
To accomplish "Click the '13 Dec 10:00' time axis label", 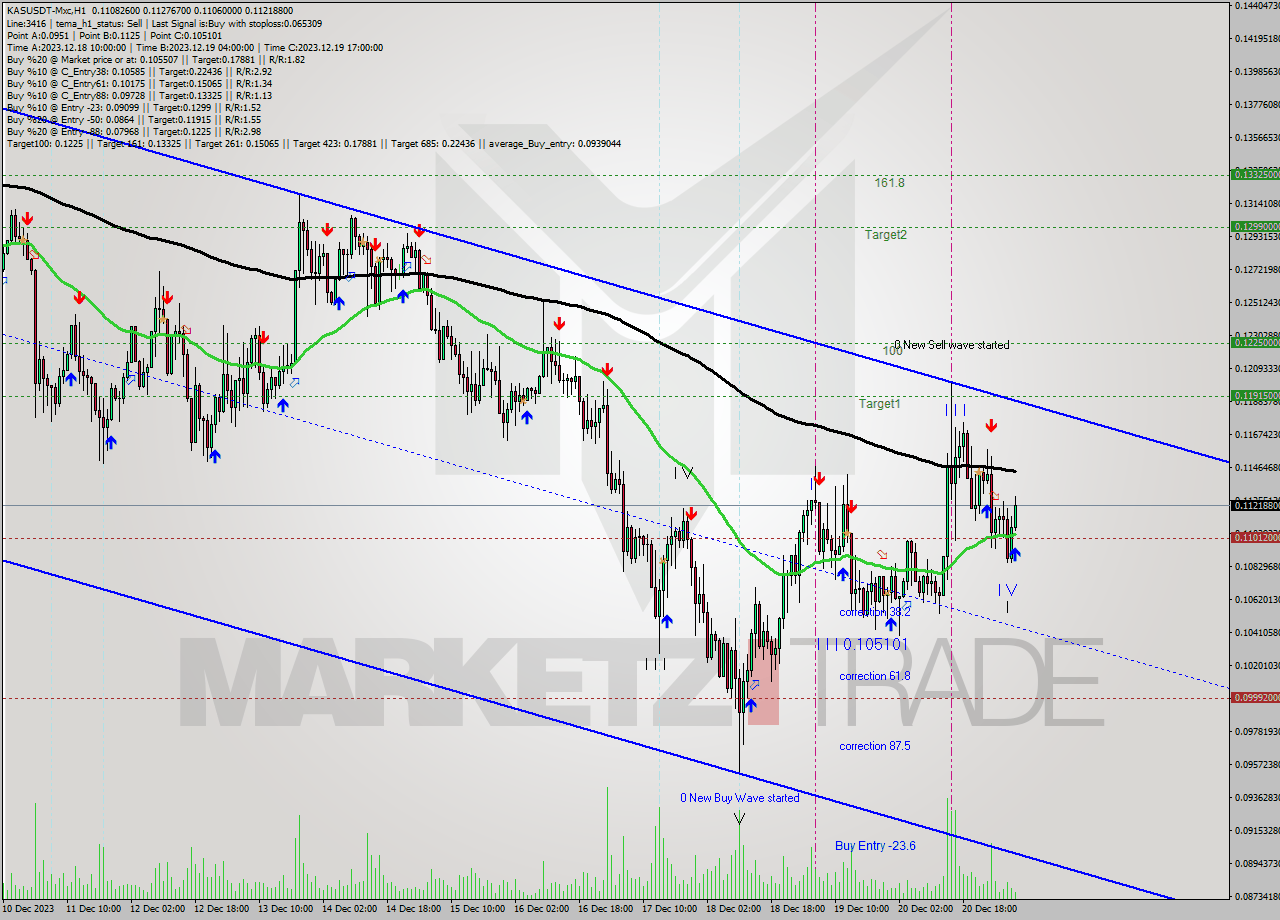I will click(x=285, y=909).
